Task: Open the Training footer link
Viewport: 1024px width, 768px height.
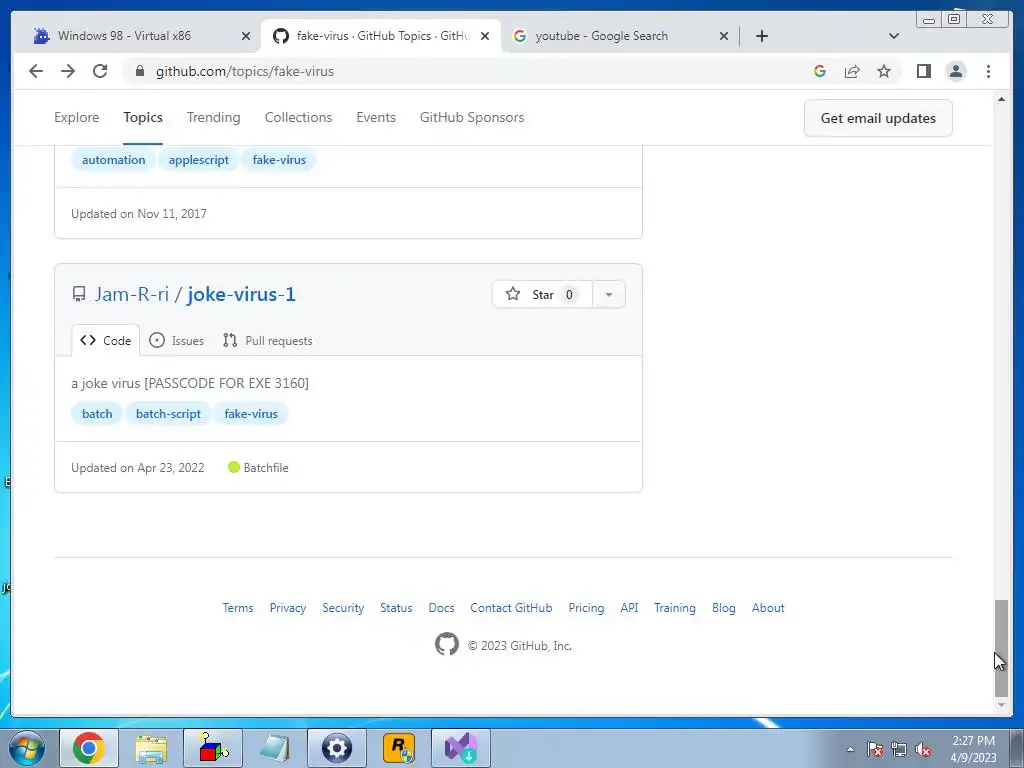Action: pos(675,608)
